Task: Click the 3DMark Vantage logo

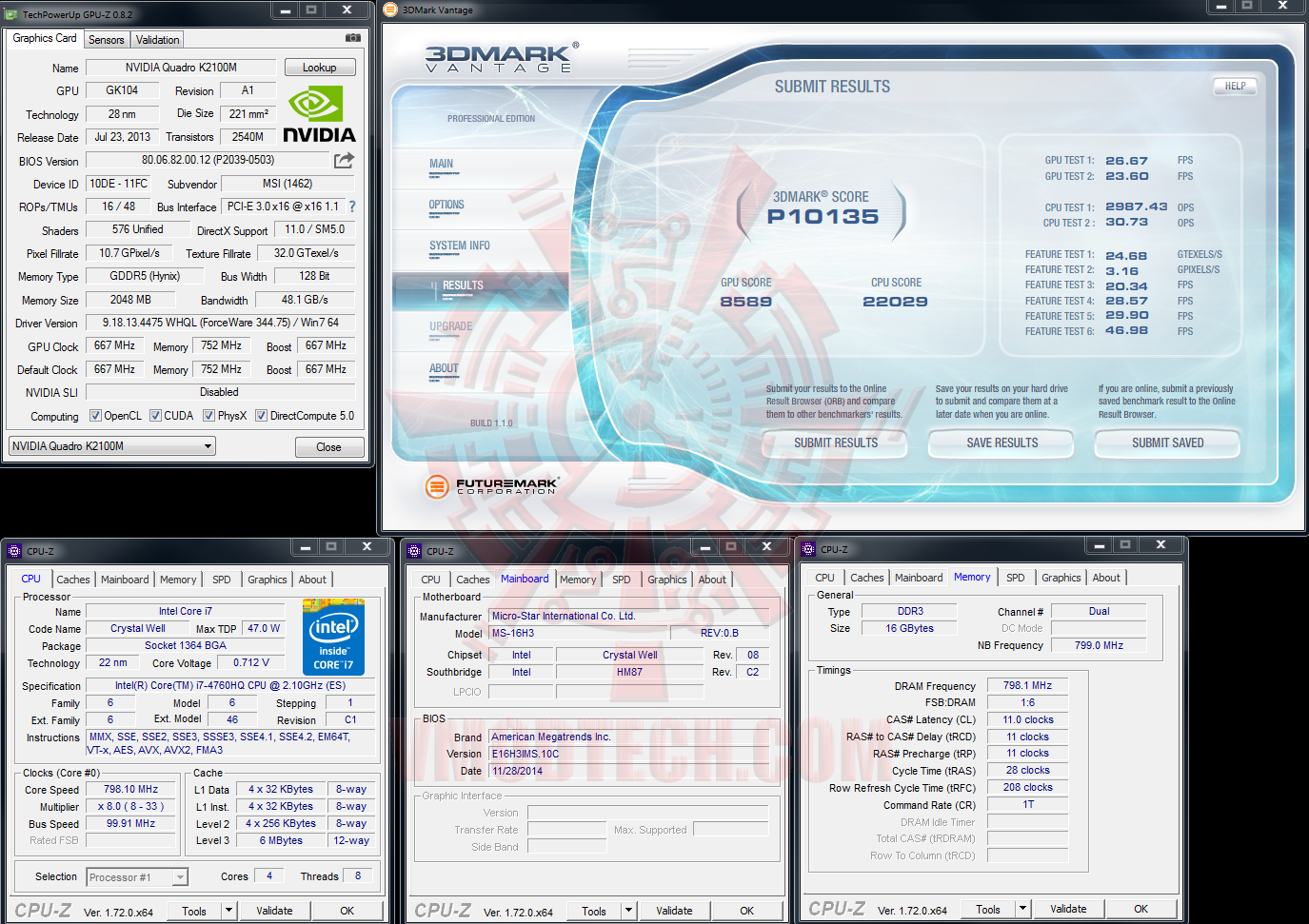Action: pos(501,58)
